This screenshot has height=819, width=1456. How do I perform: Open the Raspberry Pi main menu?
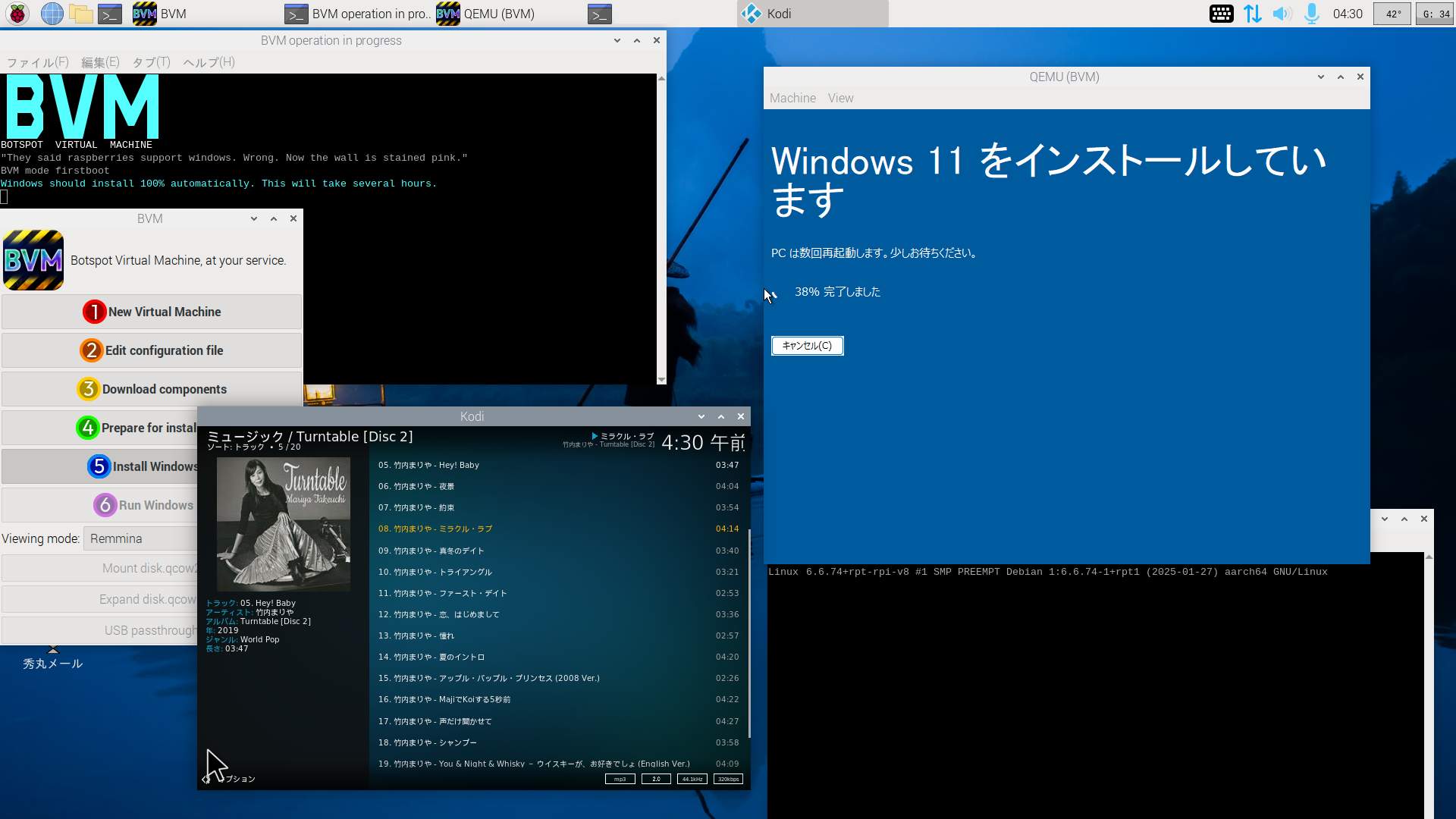17,14
